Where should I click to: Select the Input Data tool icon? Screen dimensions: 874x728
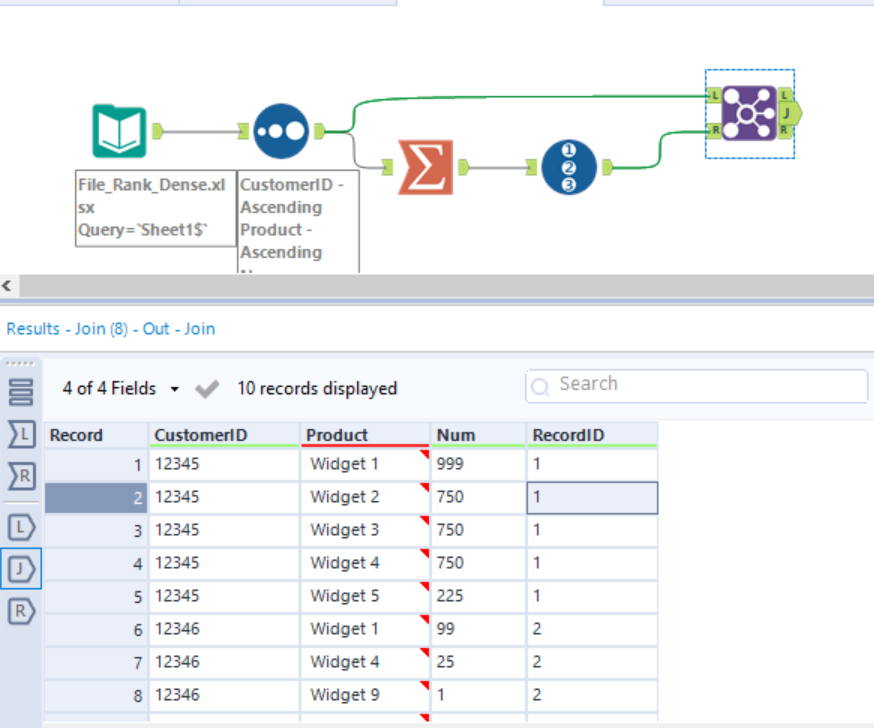tap(119, 131)
